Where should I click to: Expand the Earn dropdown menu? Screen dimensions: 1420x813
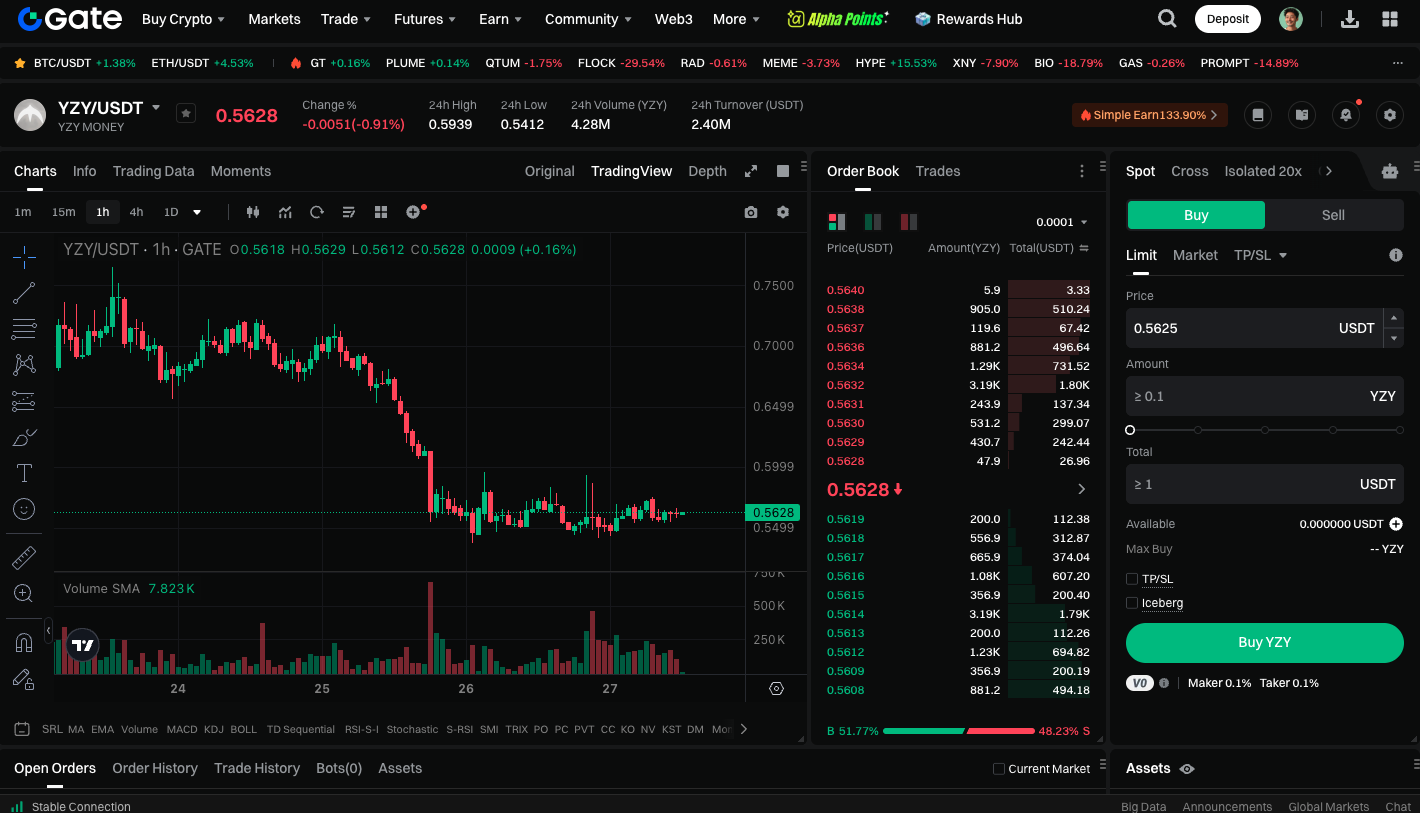pyautogui.click(x=501, y=19)
